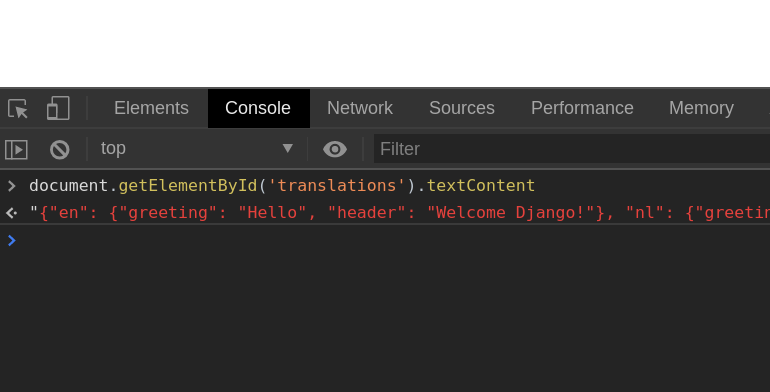Select the Console tab
The width and height of the screenshot is (770, 392).
coord(258,108)
